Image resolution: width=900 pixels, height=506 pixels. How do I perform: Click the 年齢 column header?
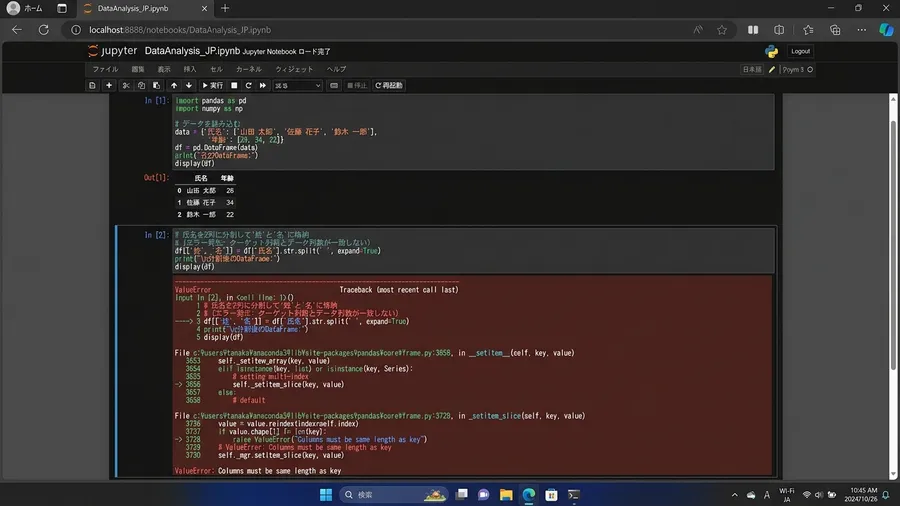(227, 178)
